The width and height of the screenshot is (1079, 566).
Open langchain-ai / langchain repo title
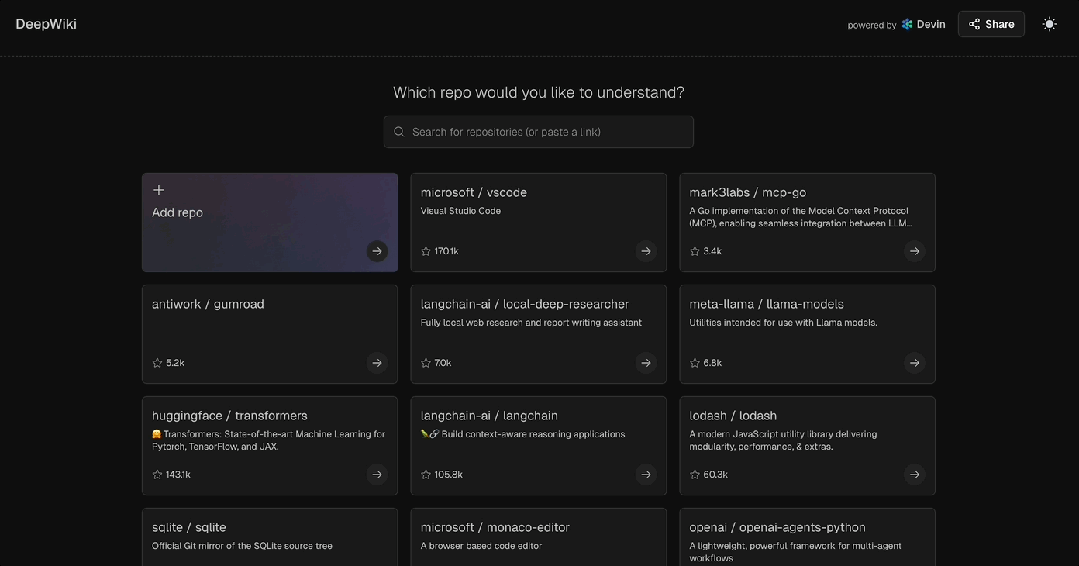pyautogui.click(x=489, y=415)
